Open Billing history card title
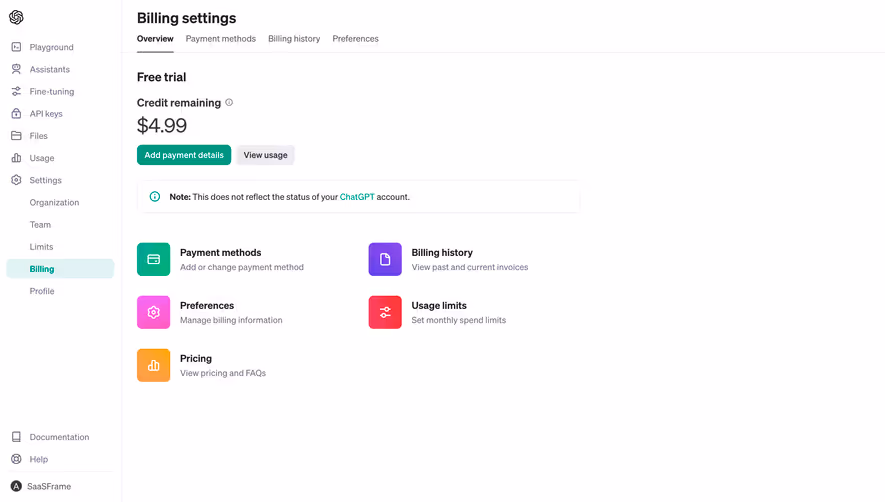Screen dimensions: 885x502 click(442, 252)
